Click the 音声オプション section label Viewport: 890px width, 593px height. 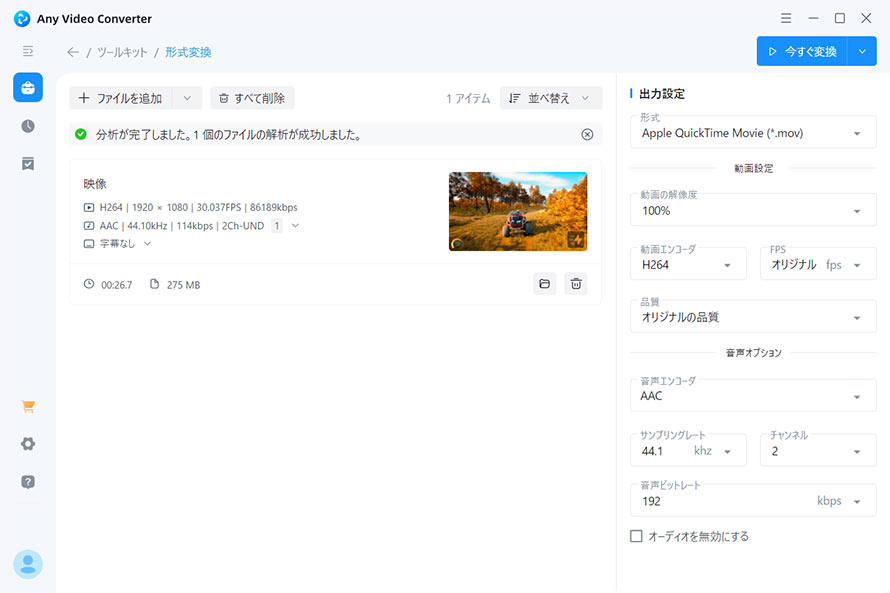point(753,353)
